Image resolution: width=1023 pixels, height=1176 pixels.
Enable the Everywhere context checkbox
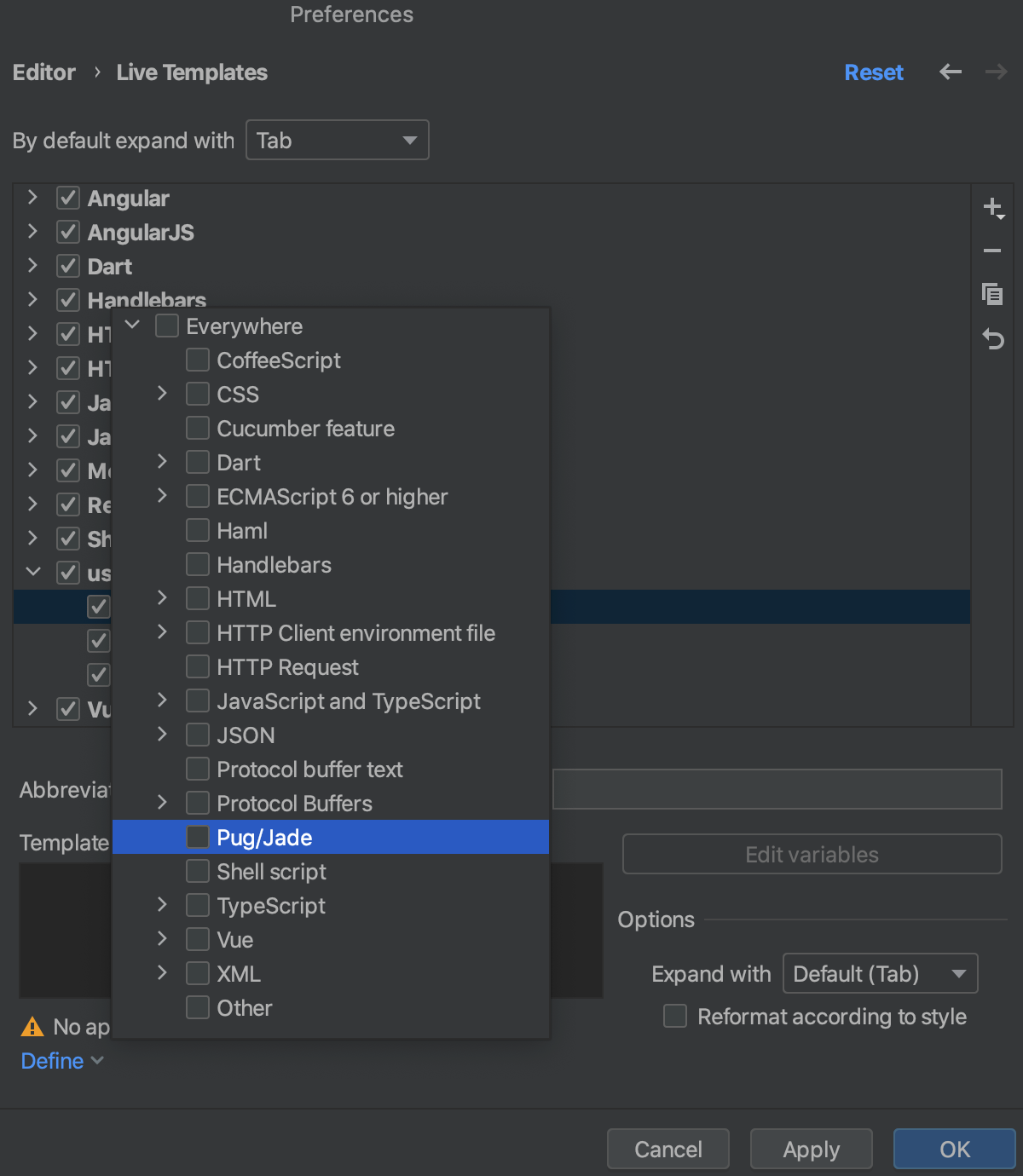tap(167, 326)
